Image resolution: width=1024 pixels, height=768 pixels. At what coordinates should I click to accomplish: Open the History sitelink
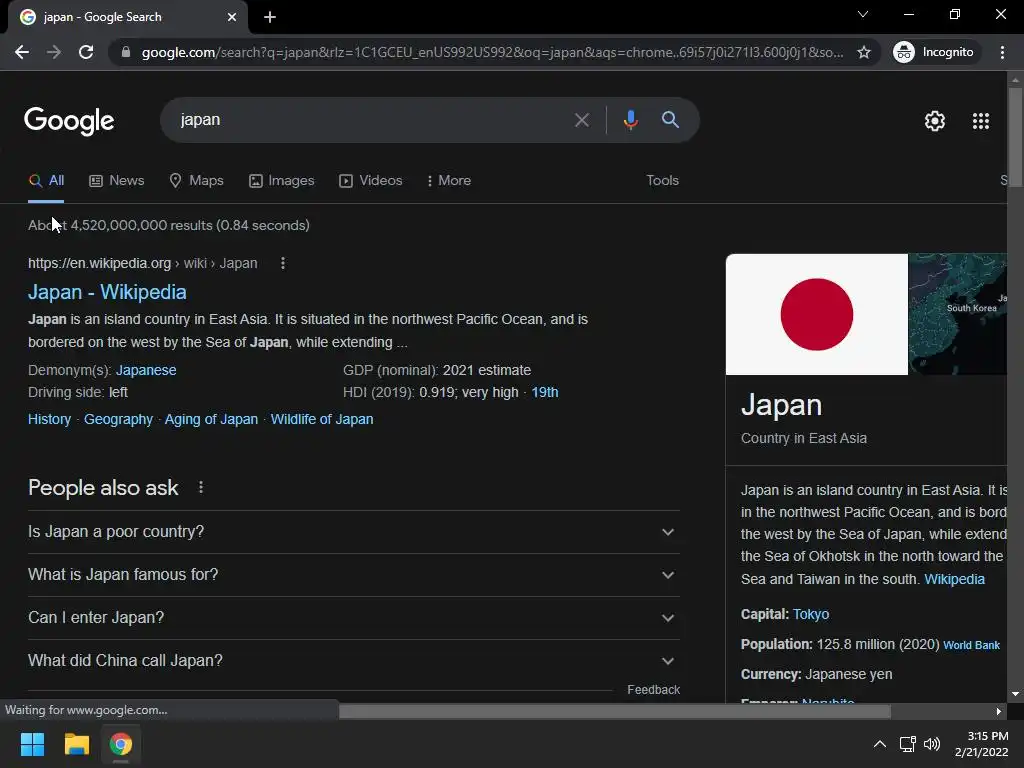50,419
